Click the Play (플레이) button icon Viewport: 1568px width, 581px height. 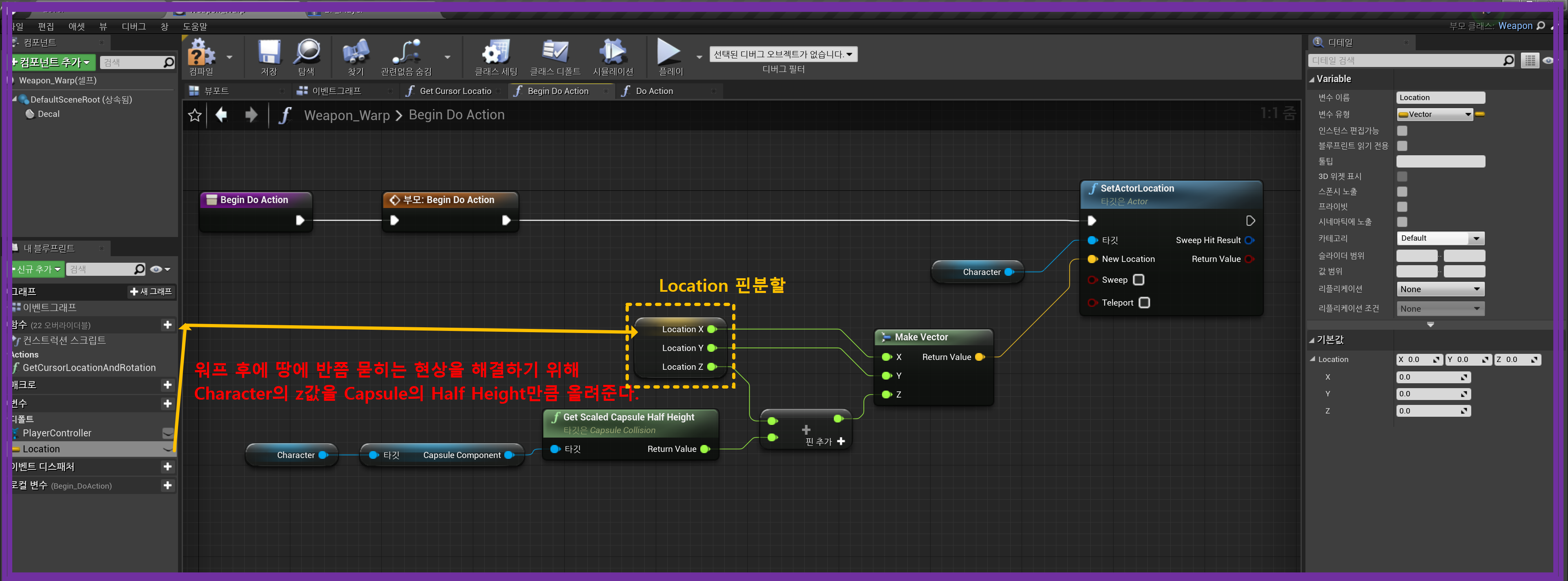pyautogui.click(x=669, y=52)
